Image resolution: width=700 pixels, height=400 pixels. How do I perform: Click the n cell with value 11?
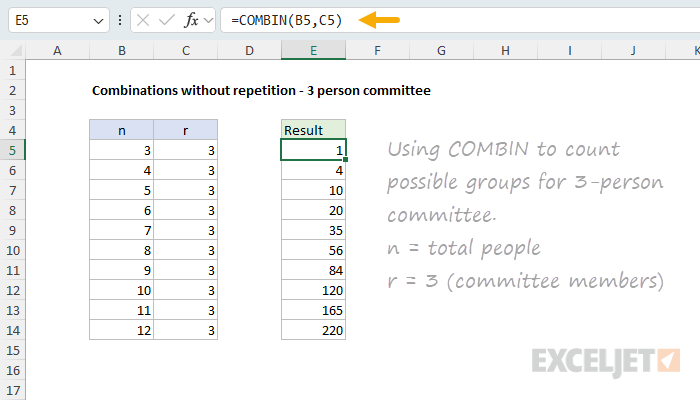(121, 310)
